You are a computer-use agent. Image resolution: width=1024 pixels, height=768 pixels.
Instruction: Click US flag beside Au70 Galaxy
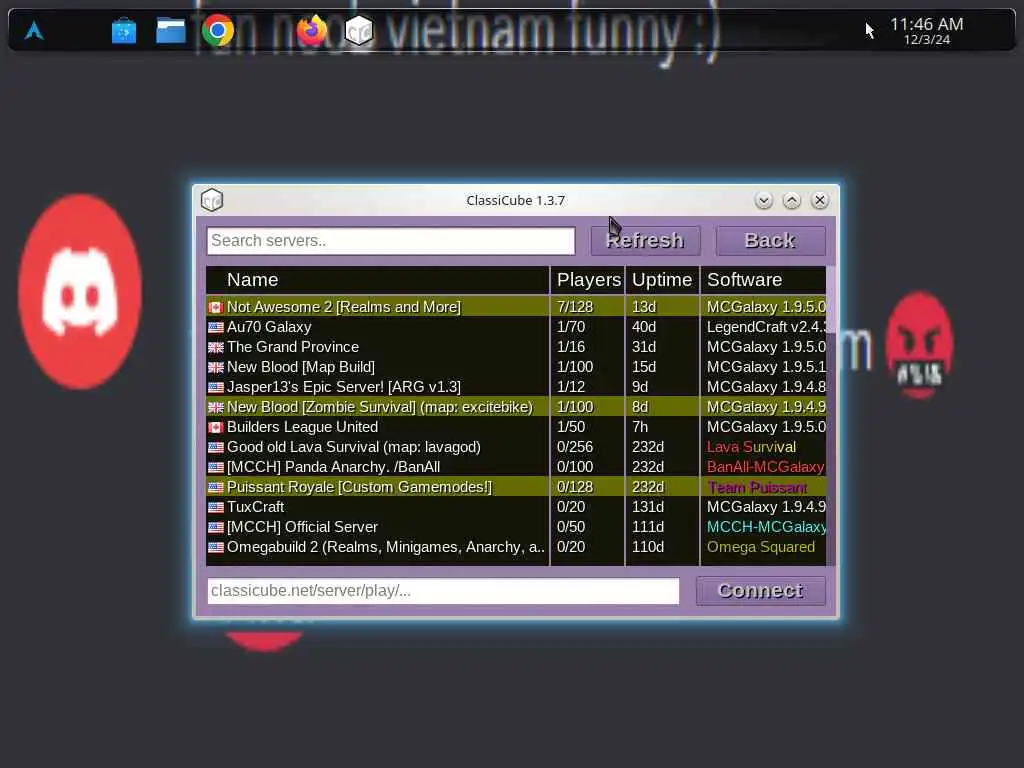[x=216, y=327]
